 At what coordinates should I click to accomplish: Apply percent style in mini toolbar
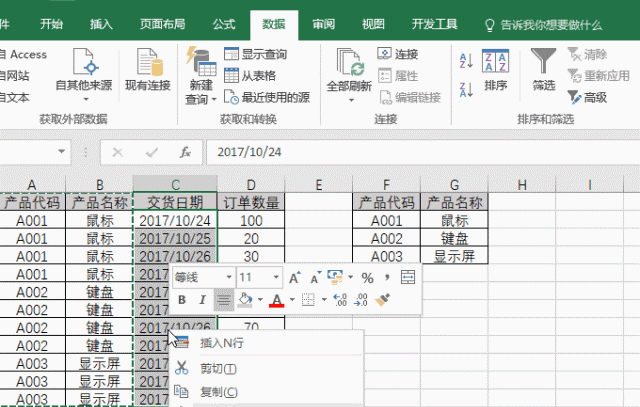(x=367, y=277)
